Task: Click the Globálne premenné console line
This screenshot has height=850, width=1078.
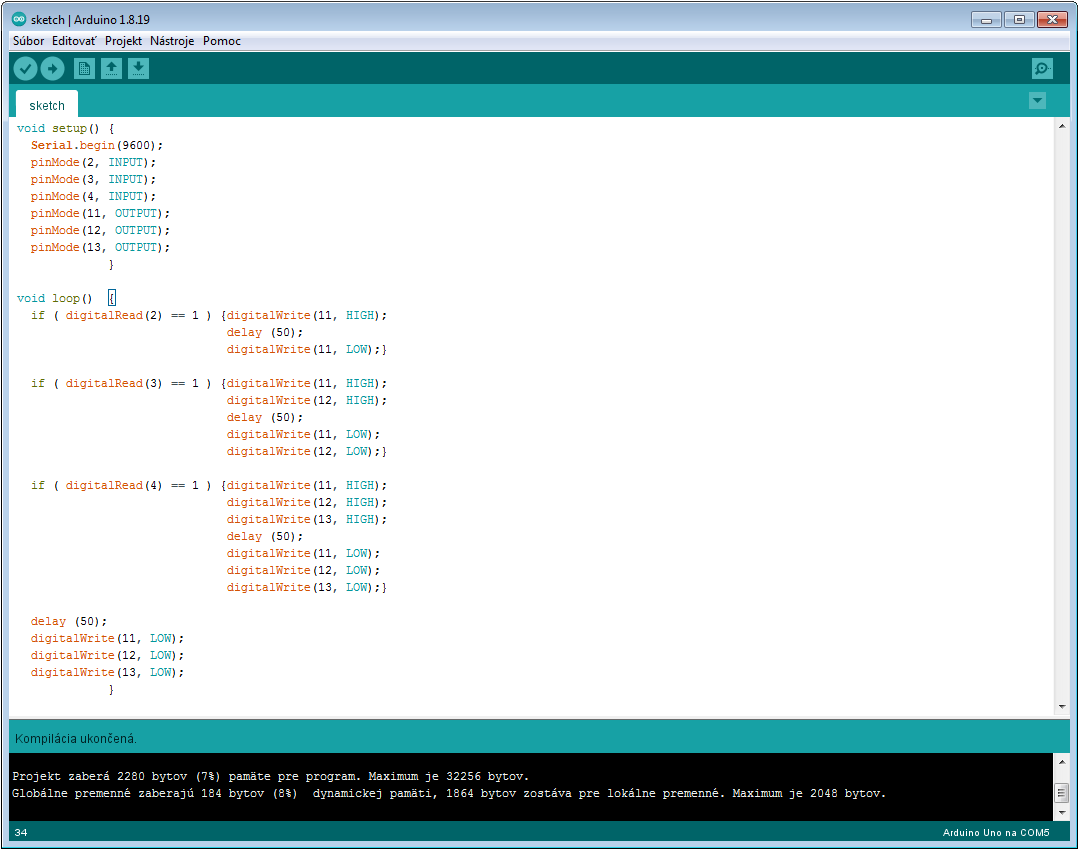Action: click(x=449, y=794)
